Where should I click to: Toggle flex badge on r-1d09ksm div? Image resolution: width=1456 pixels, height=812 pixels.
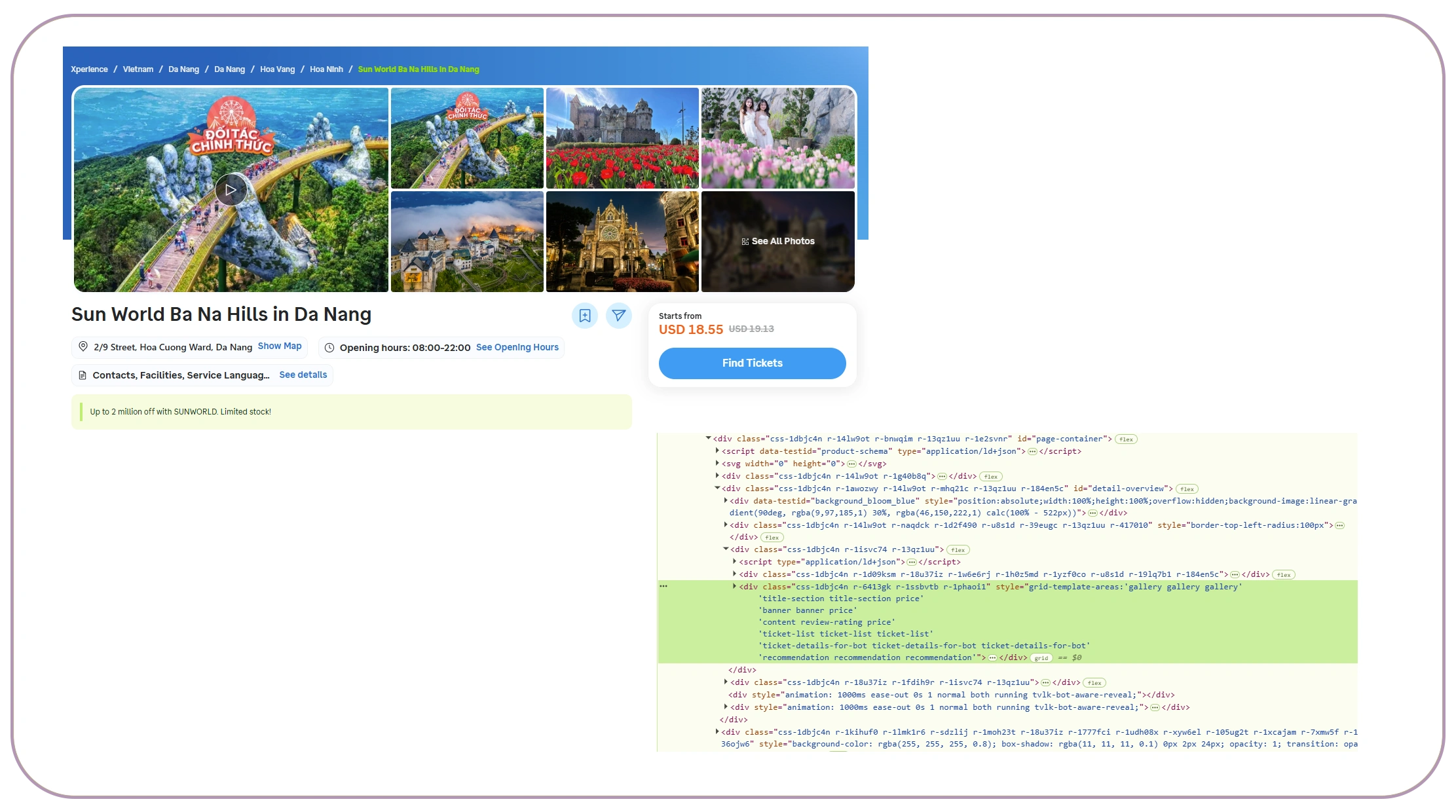coord(1284,575)
